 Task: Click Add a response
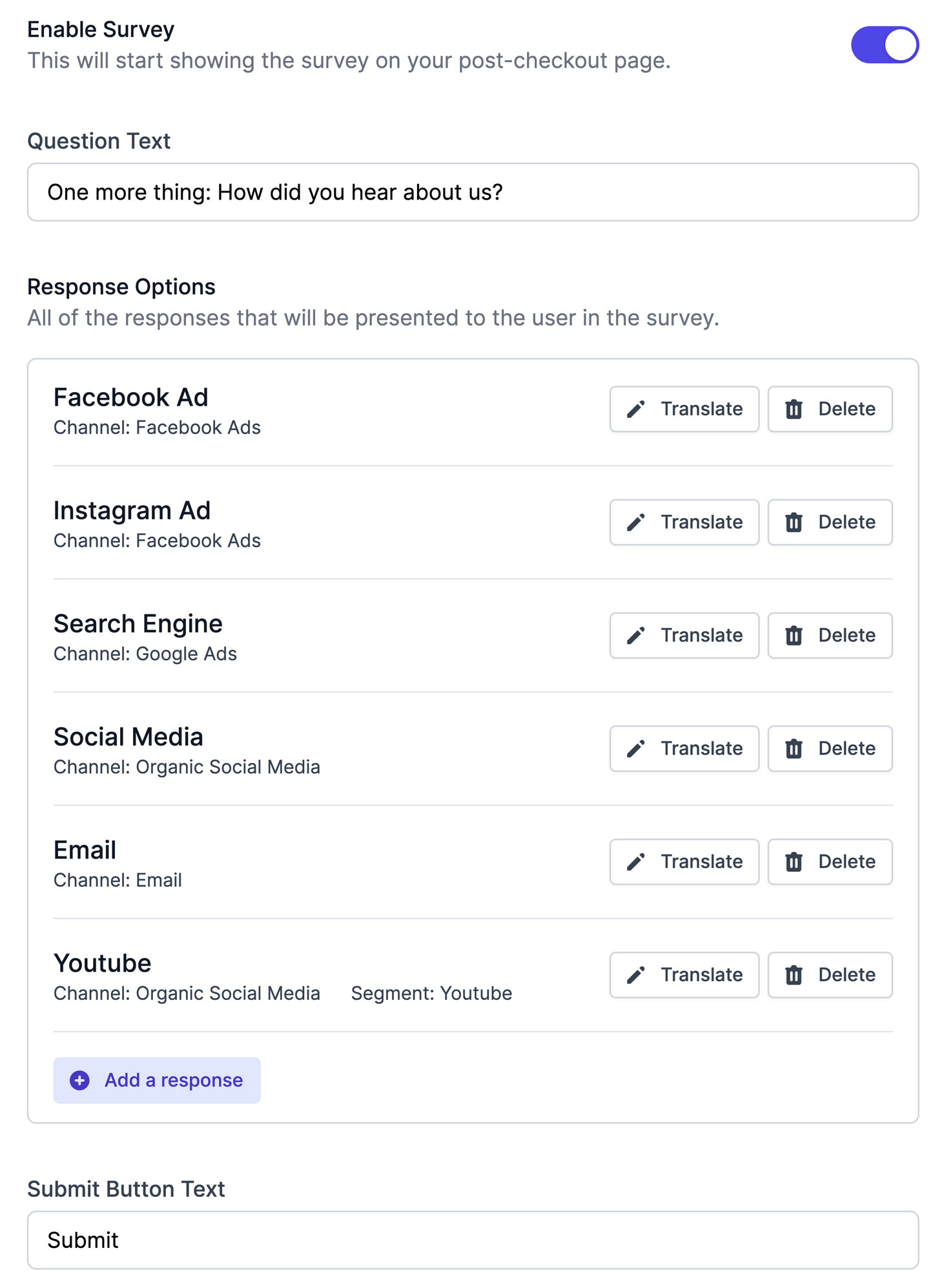(156, 1079)
